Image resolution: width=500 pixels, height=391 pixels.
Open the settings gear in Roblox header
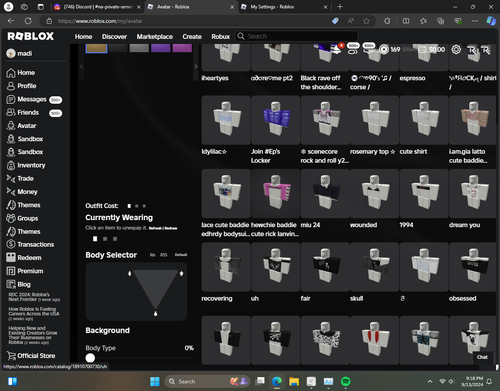point(456,50)
